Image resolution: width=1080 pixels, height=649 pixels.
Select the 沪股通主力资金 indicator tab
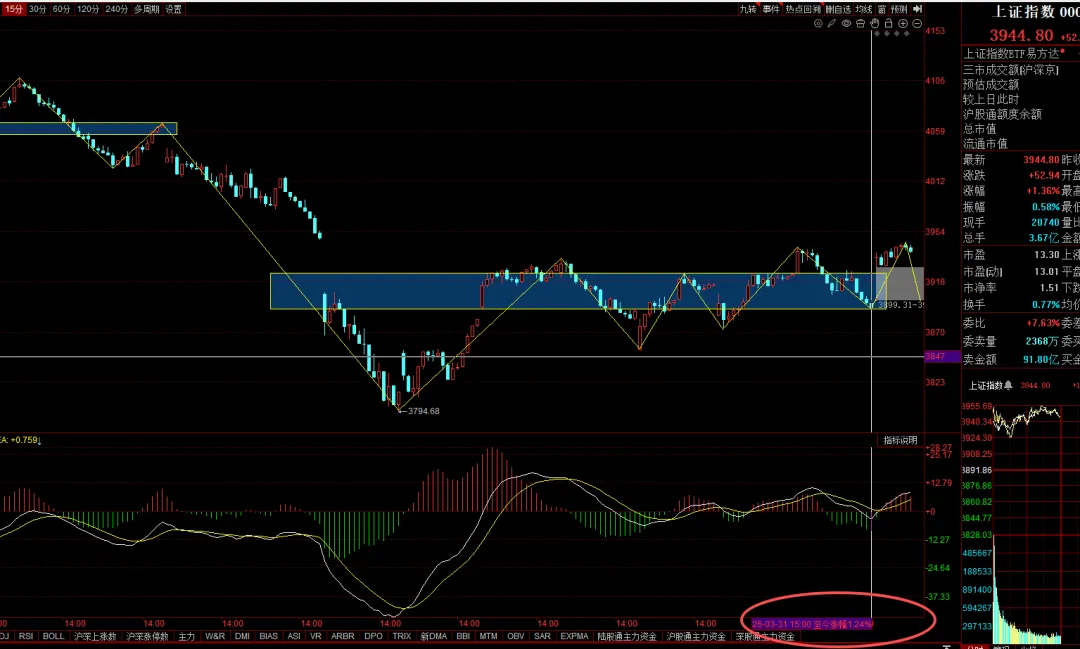point(696,636)
